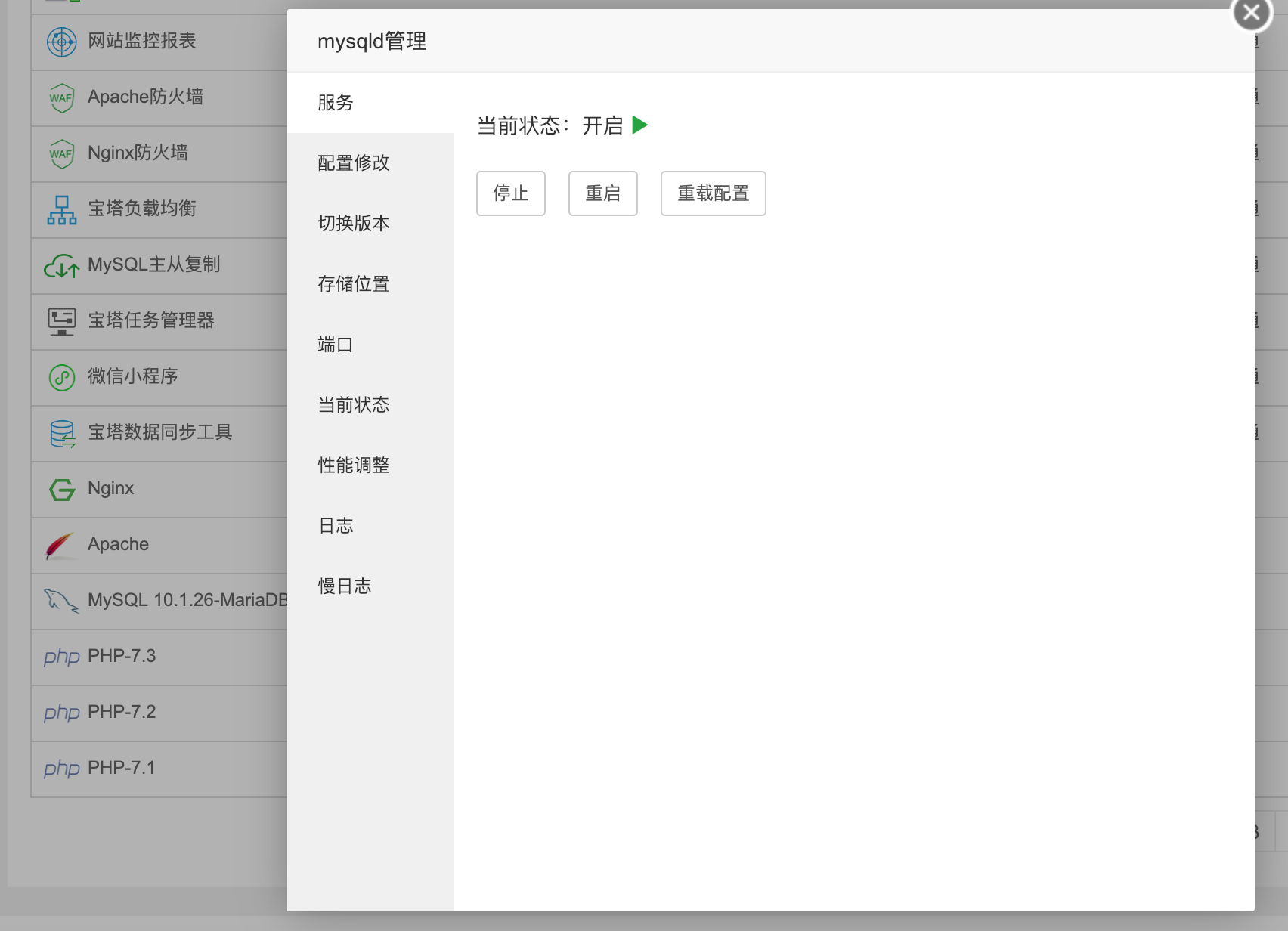Image resolution: width=1288 pixels, height=931 pixels.
Task: Switch to the 性能调整 tab
Action: 370,466
